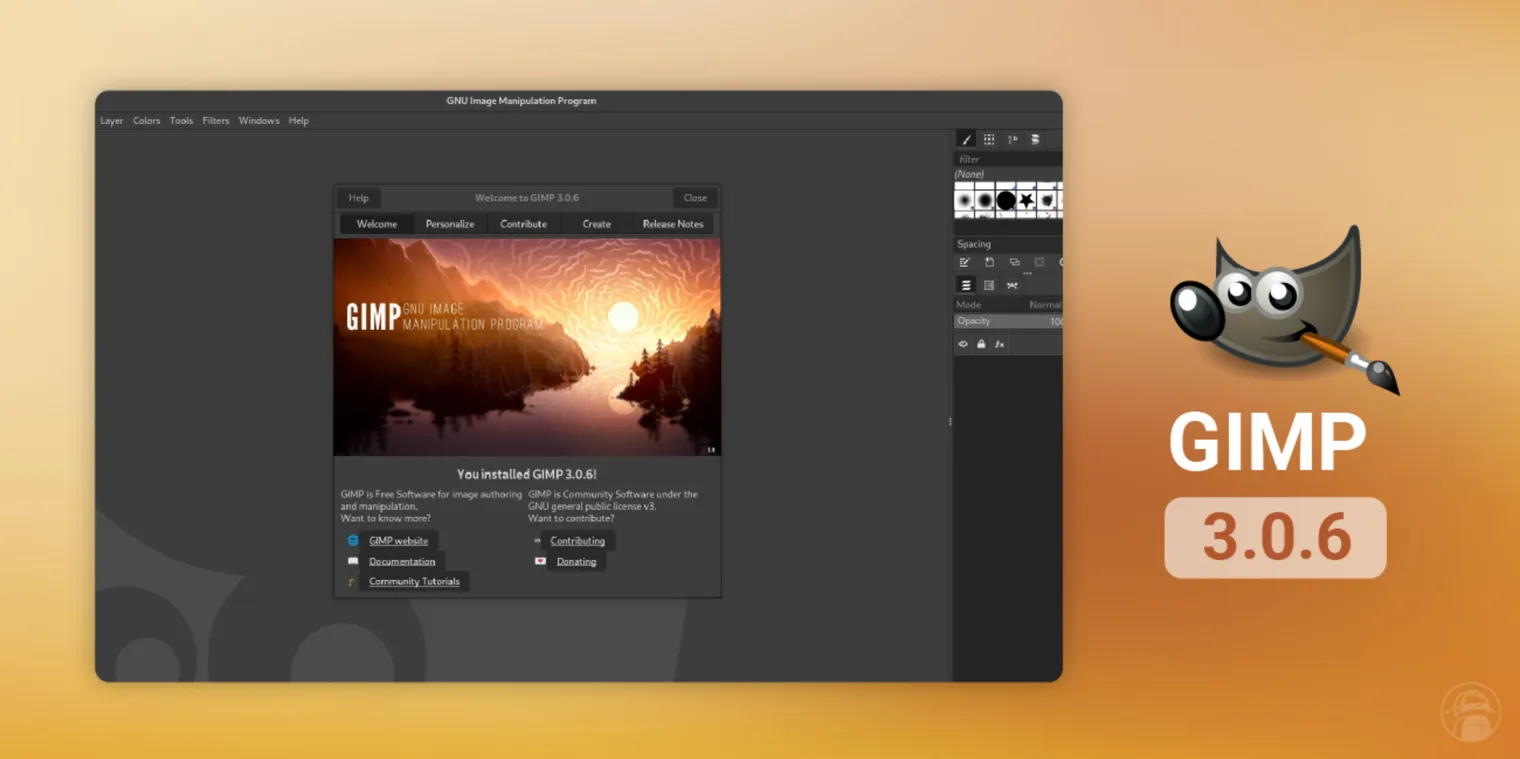Open the Patterns panel icon
The height and width of the screenshot is (759, 1520).
pyautogui.click(x=991, y=140)
